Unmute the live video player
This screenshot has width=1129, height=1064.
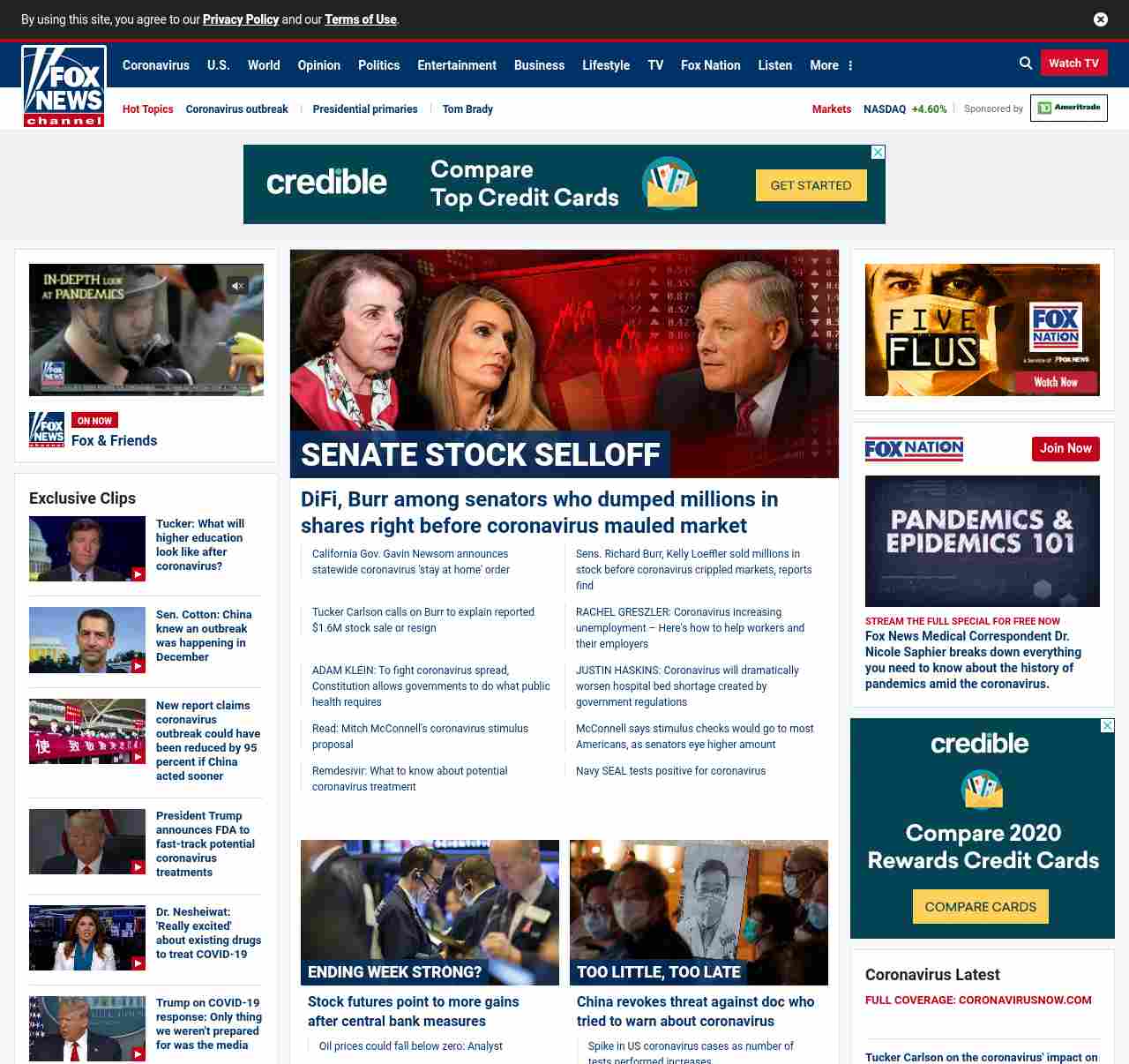tap(237, 286)
